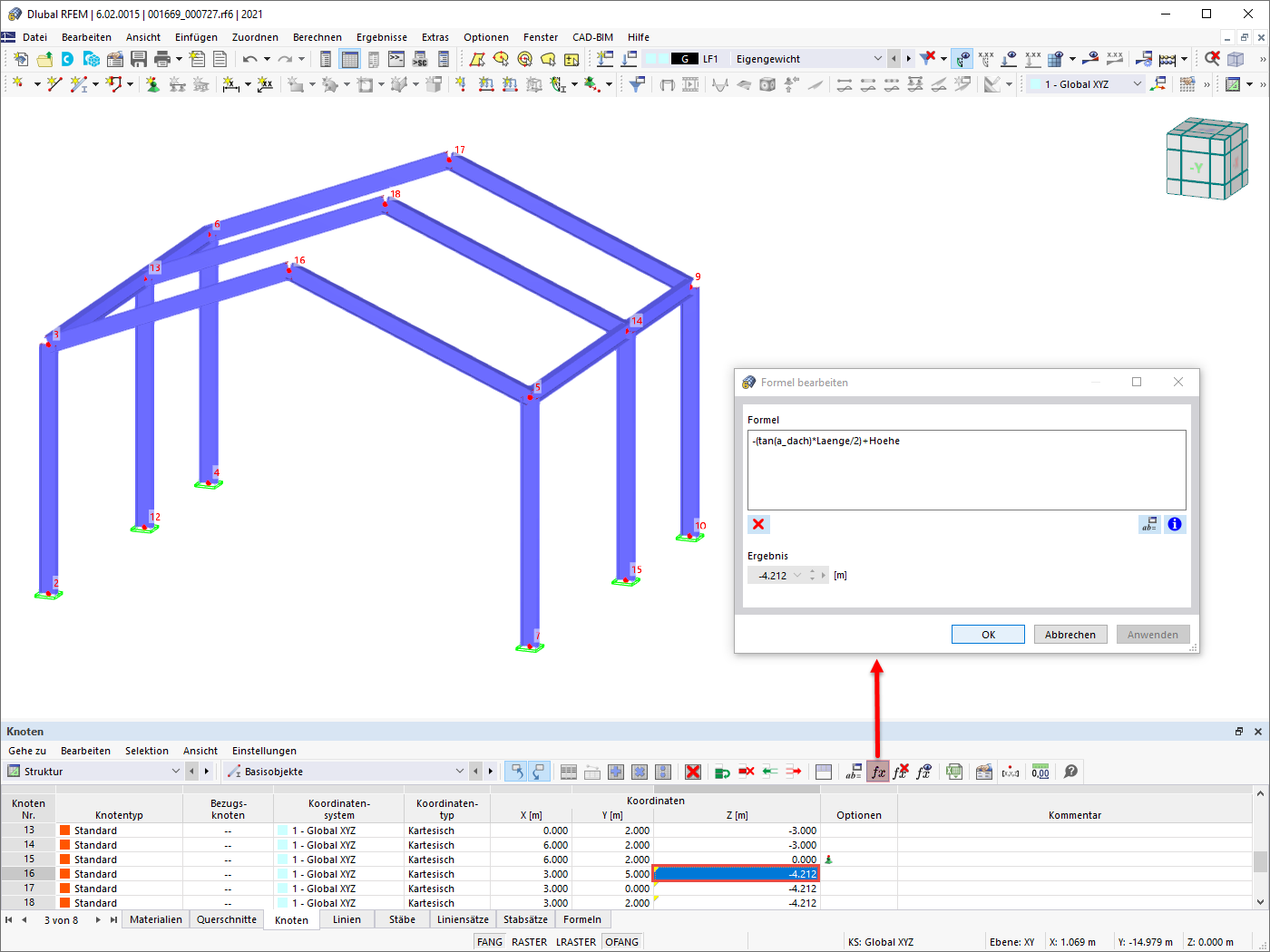Open the Ergebnisse menu
Viewport: 1270px width, 952px height.
coord(382,37)
